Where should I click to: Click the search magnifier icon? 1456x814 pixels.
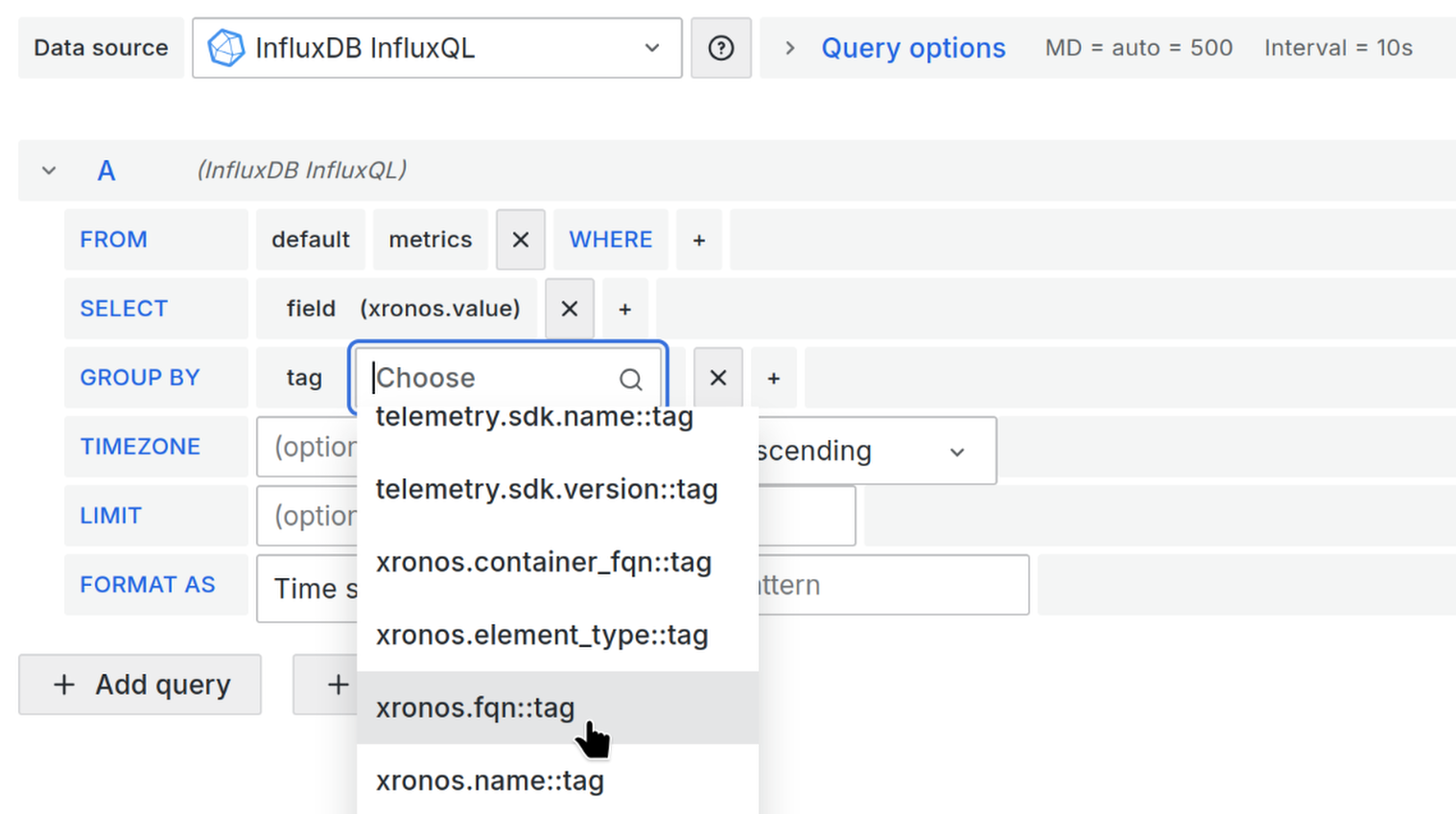point(630,379)
